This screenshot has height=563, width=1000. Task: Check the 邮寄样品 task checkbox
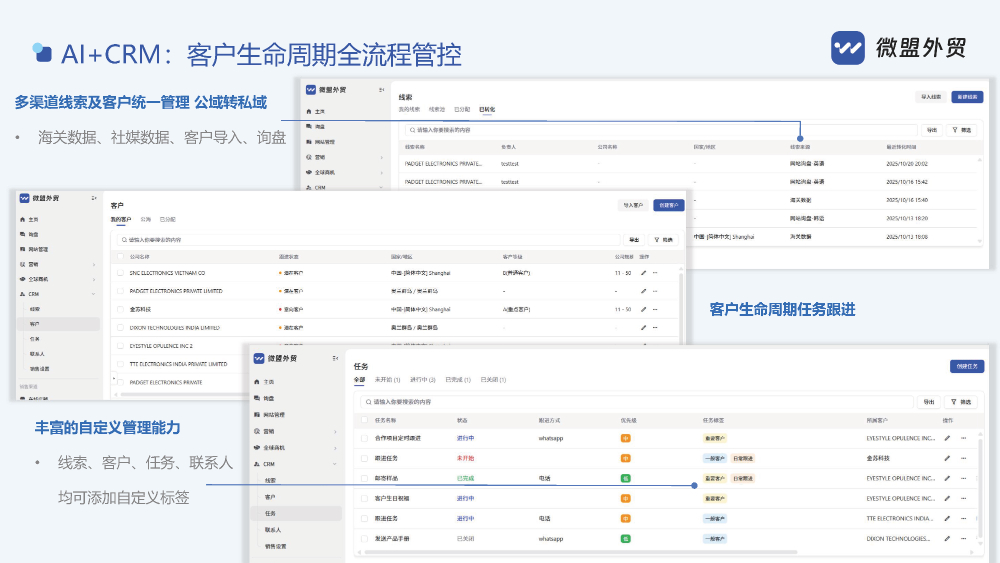(365, 478)
